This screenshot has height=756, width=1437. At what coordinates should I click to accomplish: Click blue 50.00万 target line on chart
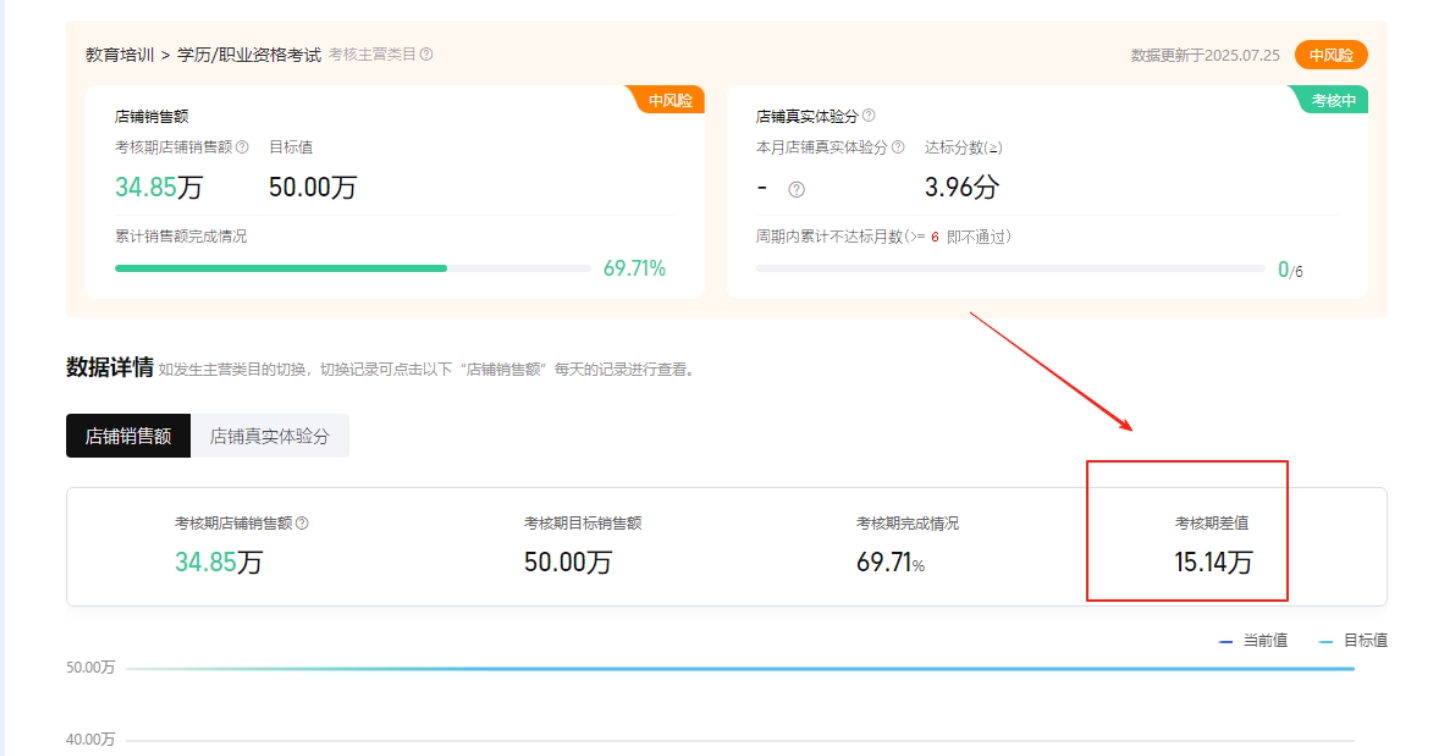tap(740, 668)
